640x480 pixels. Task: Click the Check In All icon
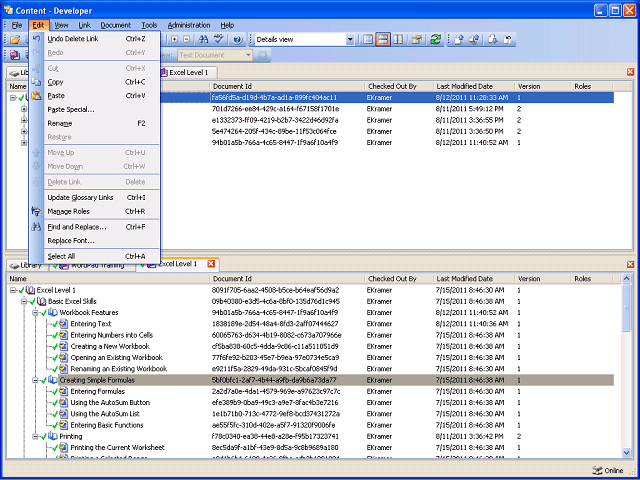pos(474,40)
